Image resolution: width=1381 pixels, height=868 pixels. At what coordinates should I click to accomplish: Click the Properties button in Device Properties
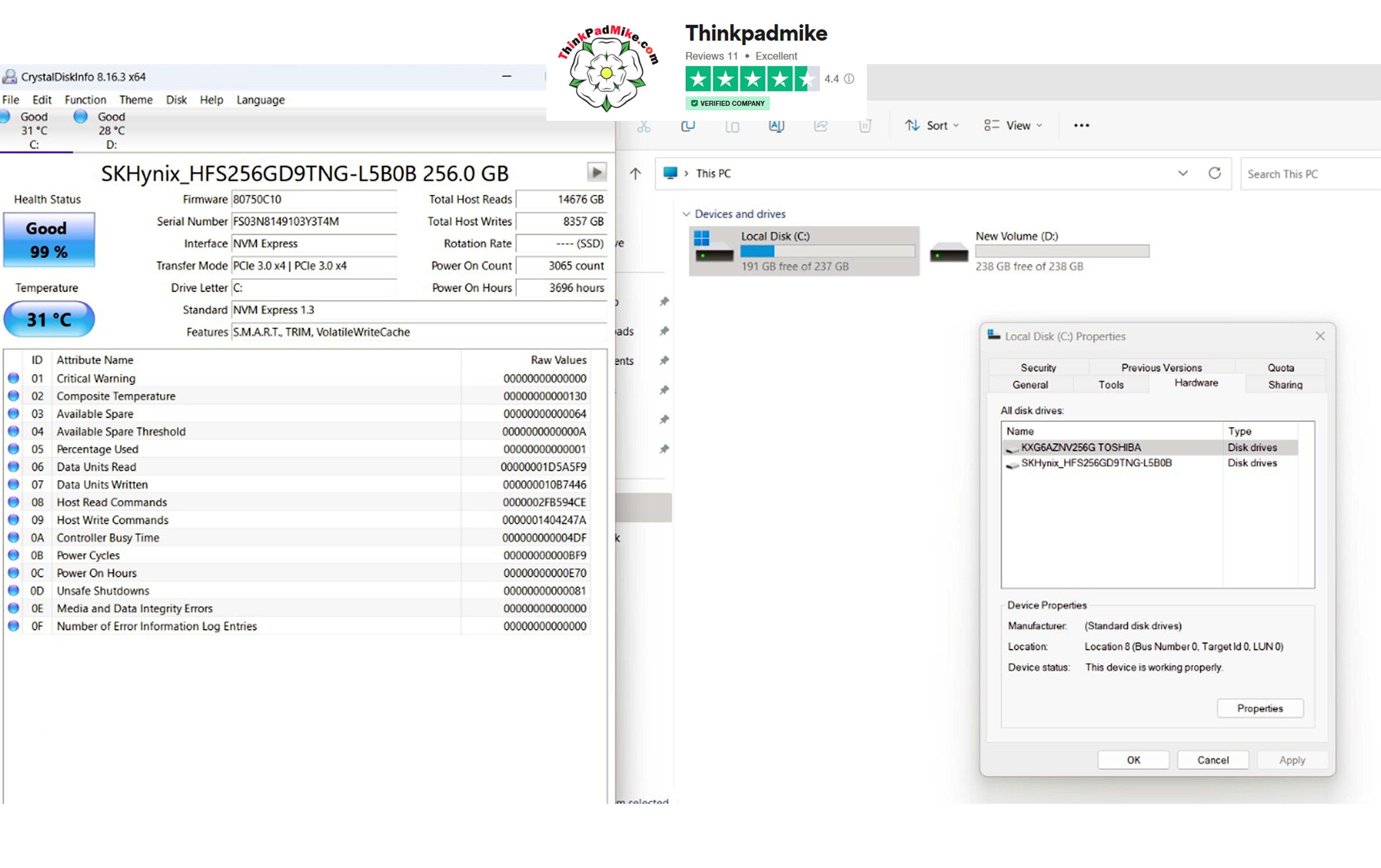click(x=1260, y=708)
